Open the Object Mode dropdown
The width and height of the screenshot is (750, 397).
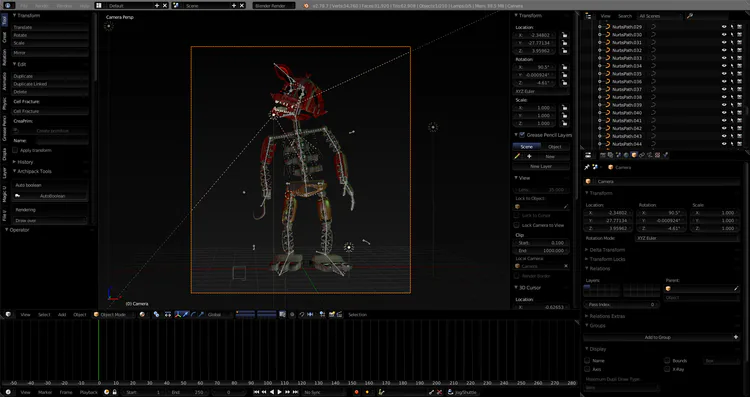pos(114,314)
